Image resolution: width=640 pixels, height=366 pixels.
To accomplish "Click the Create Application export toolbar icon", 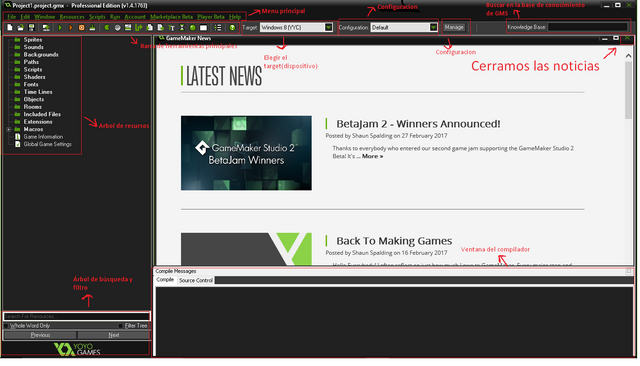I will (46, 28).
